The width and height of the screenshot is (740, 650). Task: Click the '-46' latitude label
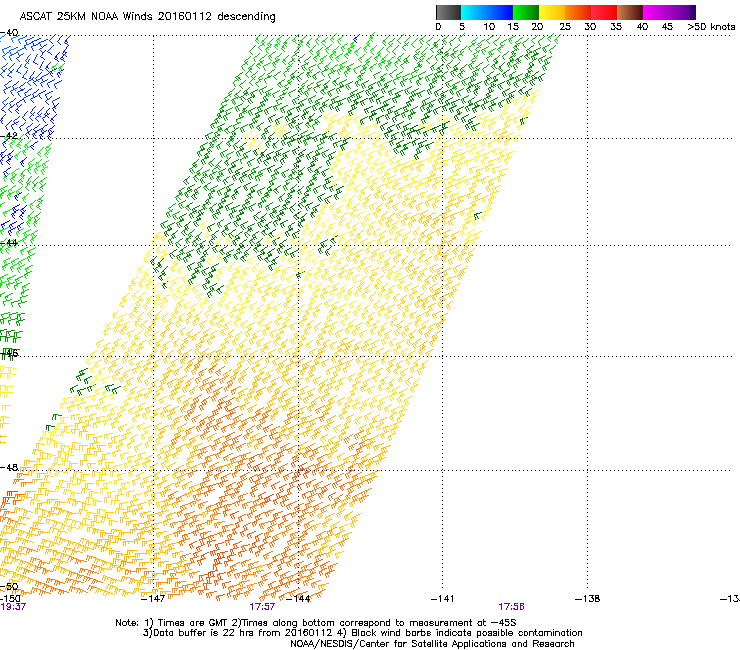[9, 353]
